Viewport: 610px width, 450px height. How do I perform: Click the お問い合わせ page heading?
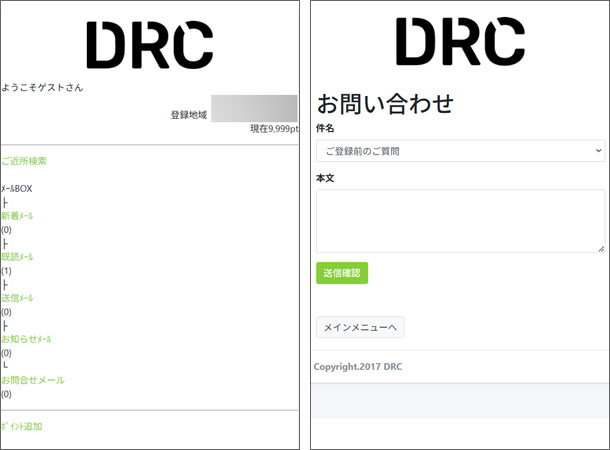[385, 103]
